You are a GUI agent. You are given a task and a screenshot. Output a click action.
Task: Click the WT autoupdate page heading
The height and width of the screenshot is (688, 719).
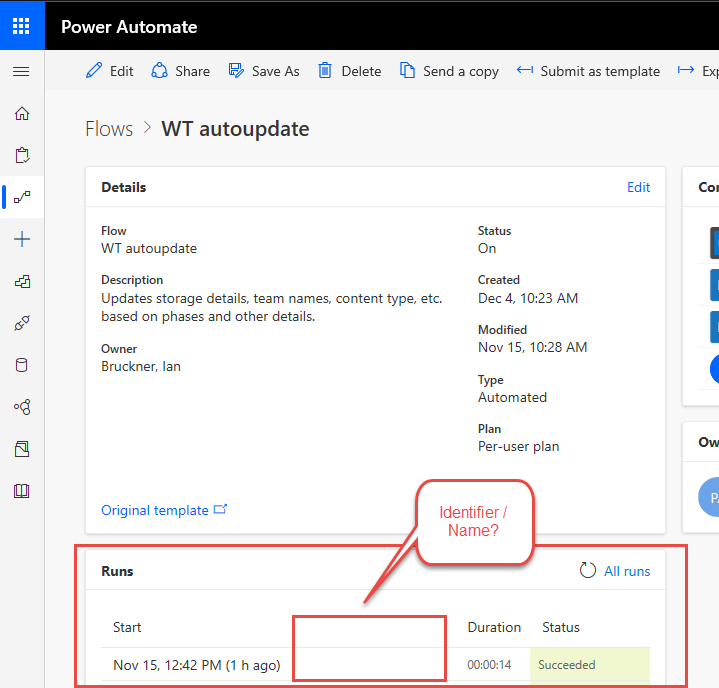[235, 129]
